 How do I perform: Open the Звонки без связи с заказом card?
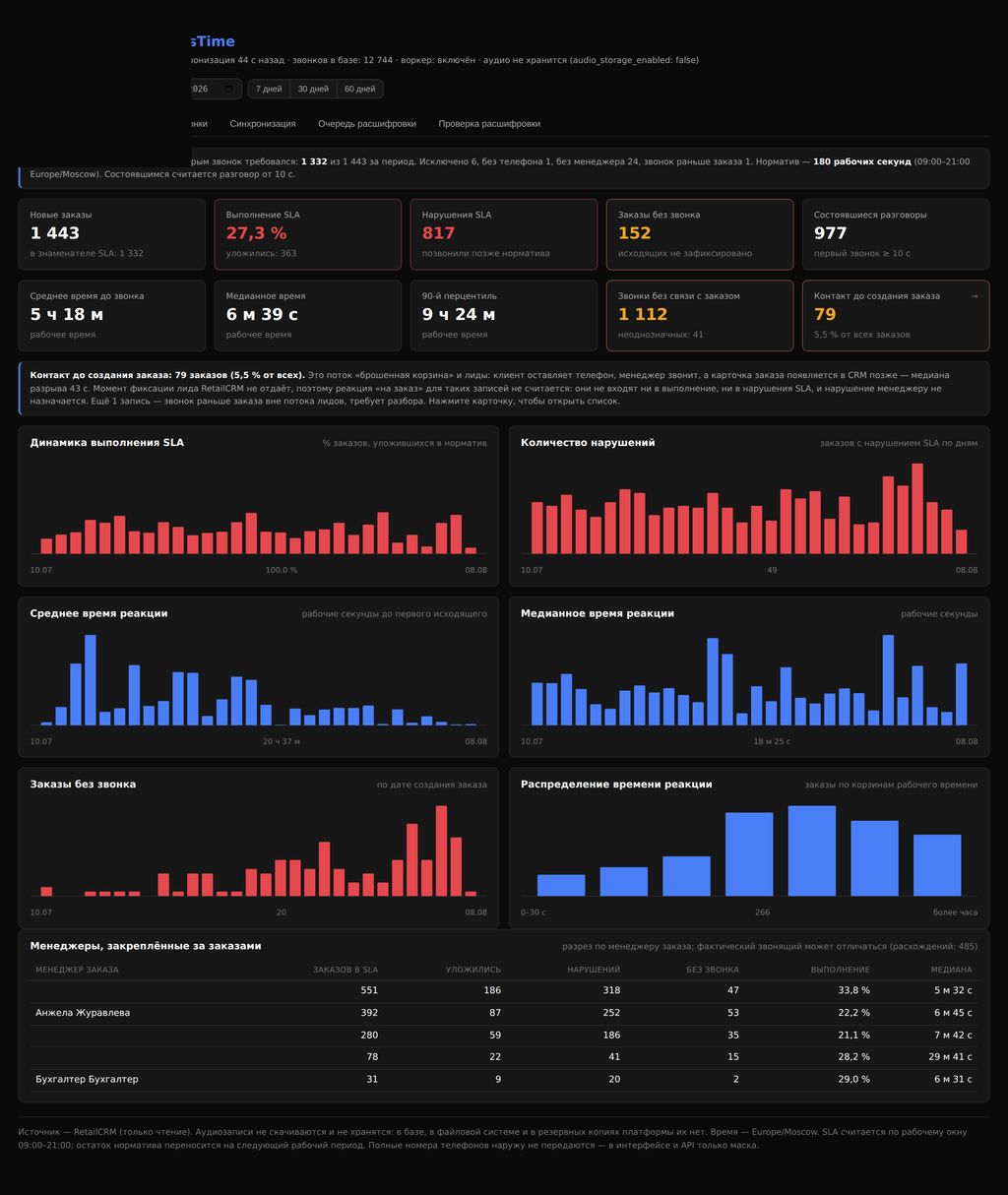(x=700, y=315)
